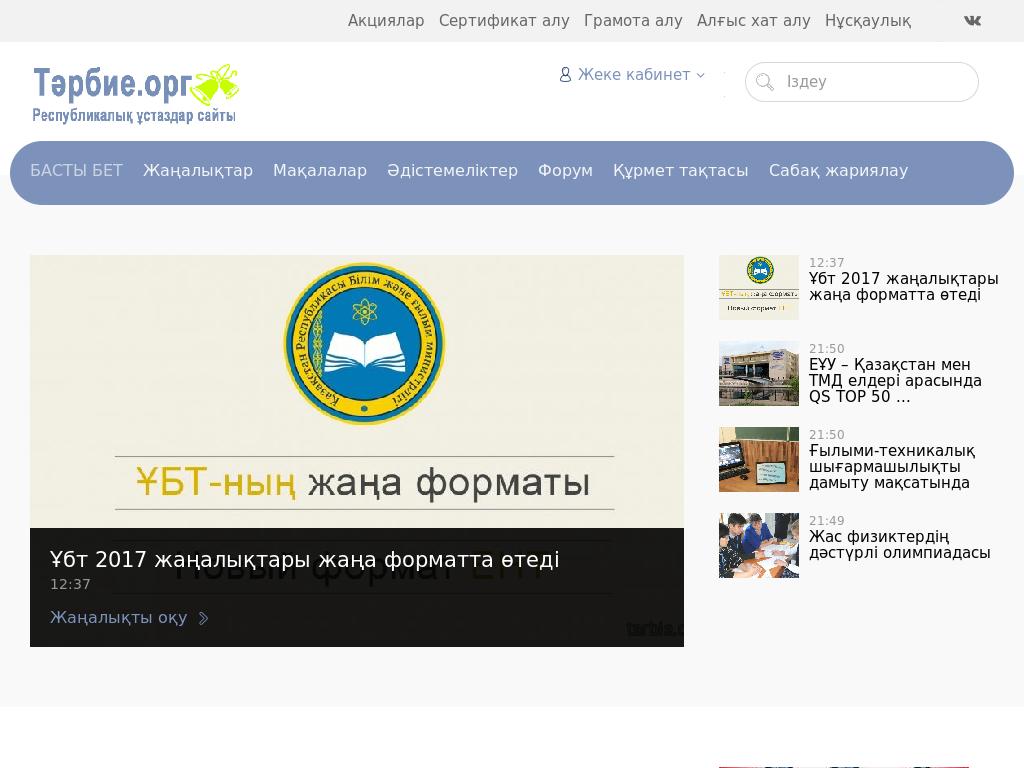
Task: Click the user profile icon beside Жеке кабинет
Action: click(x=565, y=74)
